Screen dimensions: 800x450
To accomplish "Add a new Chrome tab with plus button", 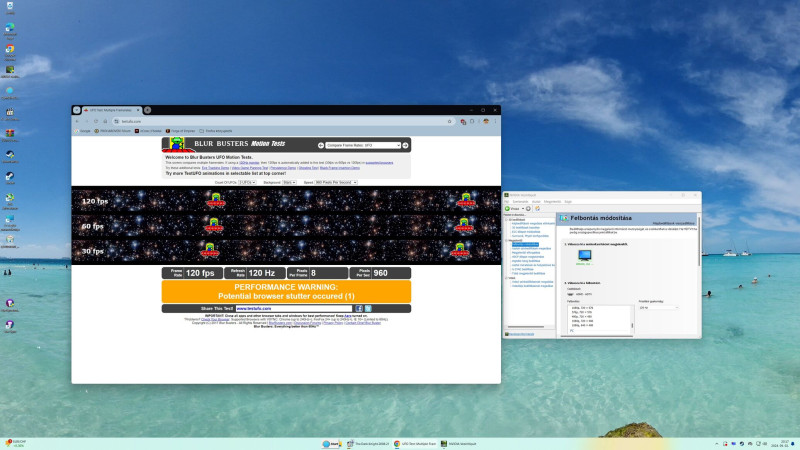I will click(147, 110).
